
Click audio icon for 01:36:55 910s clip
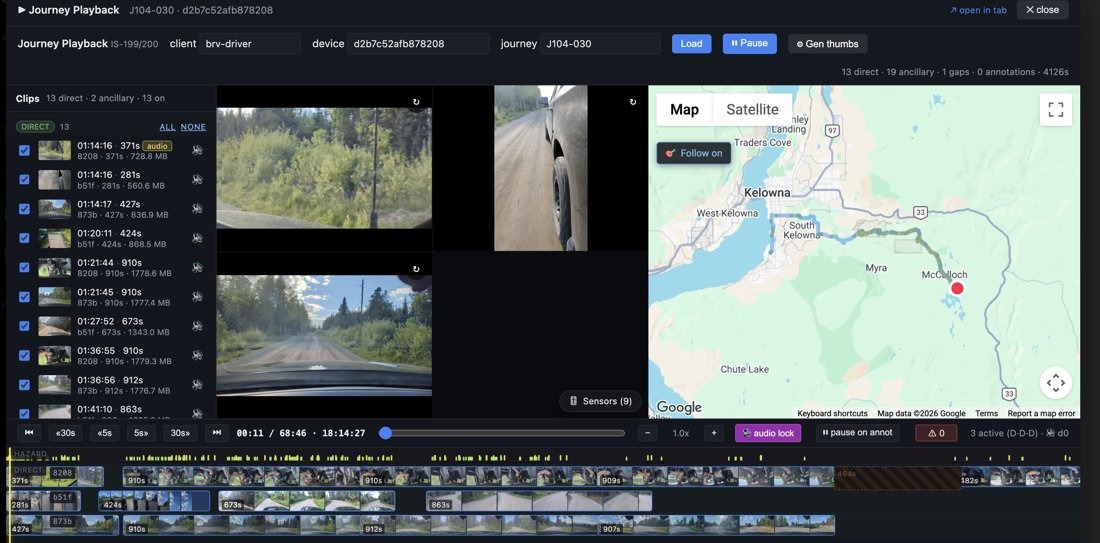[197, 355]
